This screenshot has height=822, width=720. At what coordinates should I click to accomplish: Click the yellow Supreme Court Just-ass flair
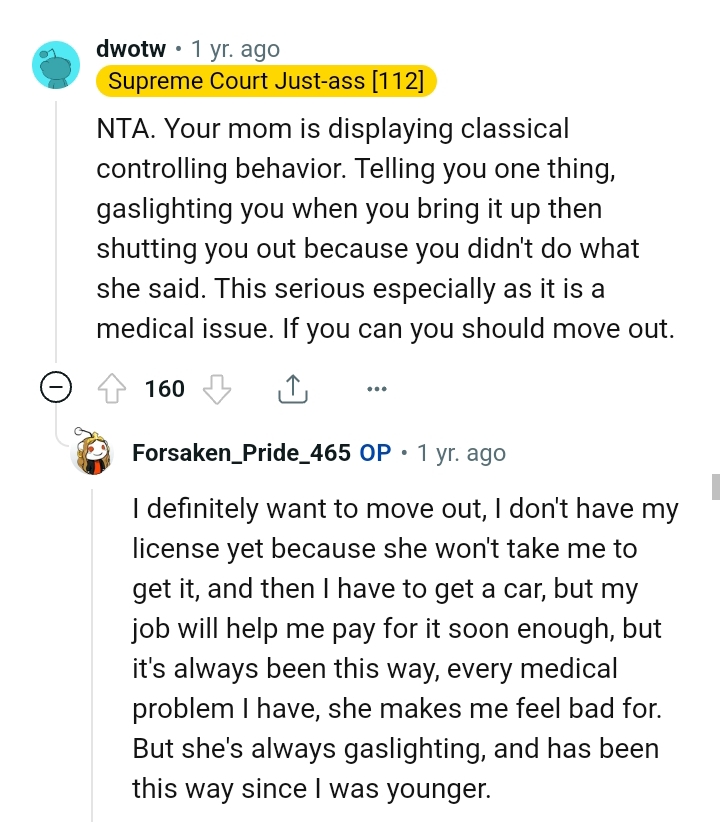[x=265, y=81]
